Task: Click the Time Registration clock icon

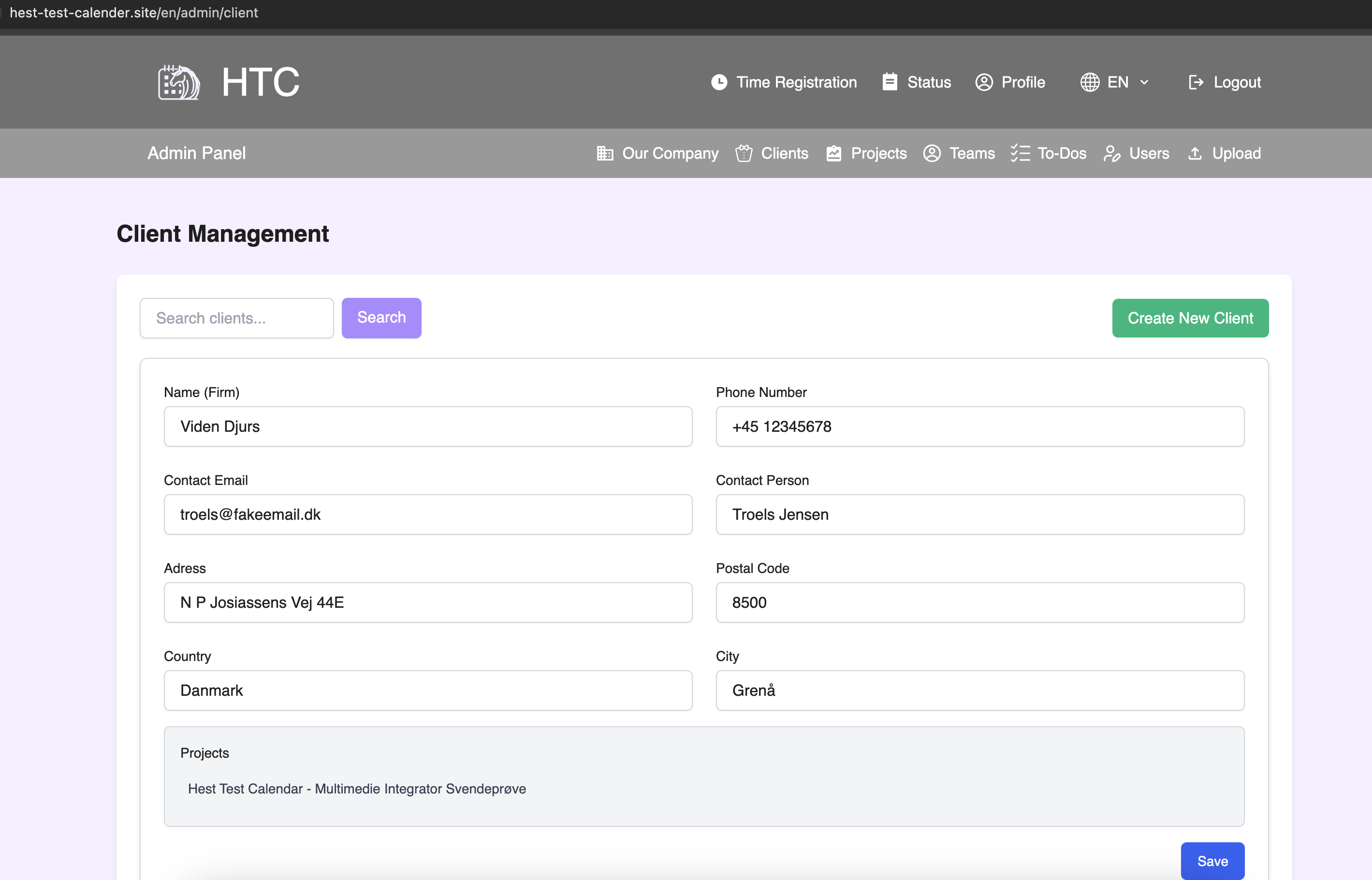Action: pos(718,82)
